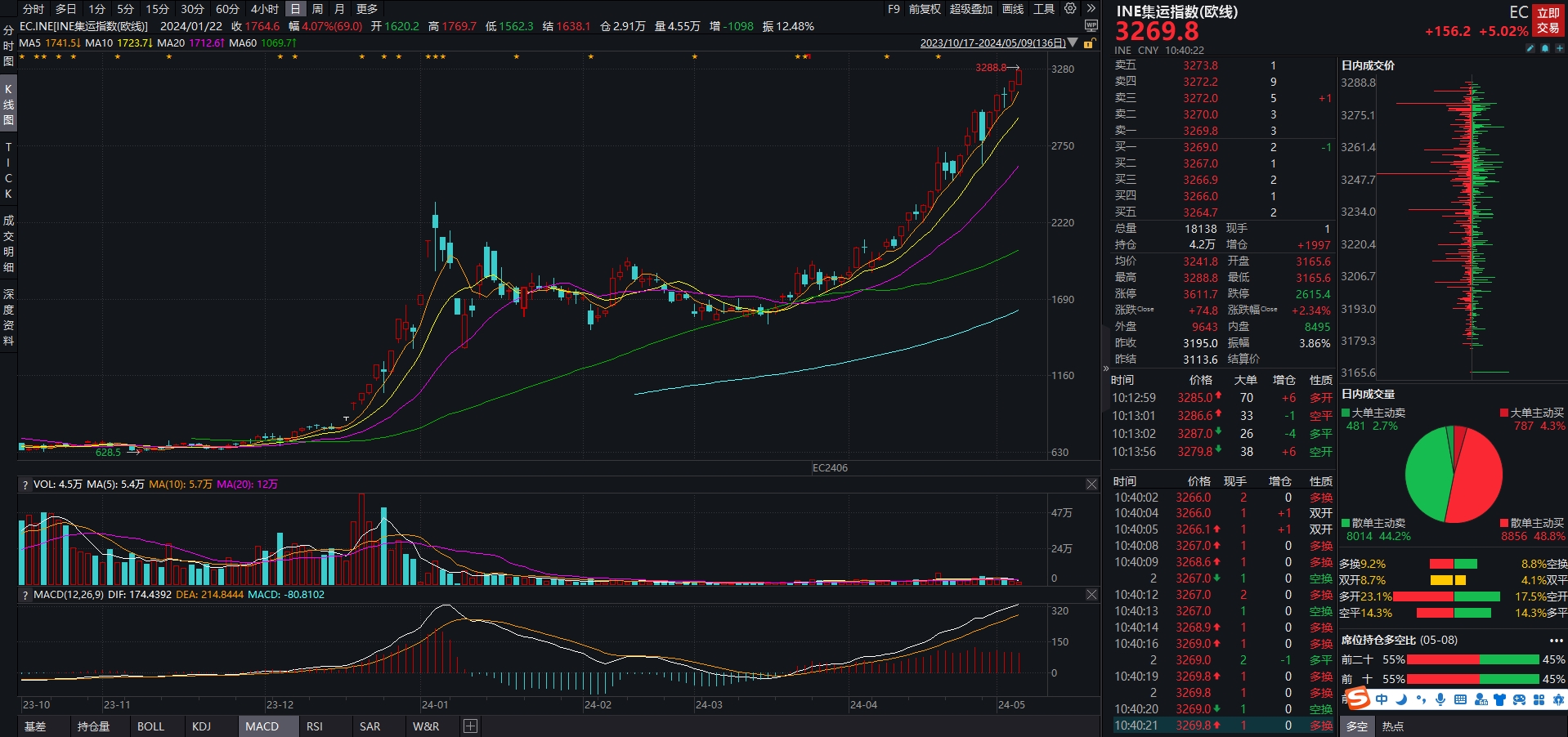
Task: Open more options for 席位持仓多空比
Action: (1556, 641)
